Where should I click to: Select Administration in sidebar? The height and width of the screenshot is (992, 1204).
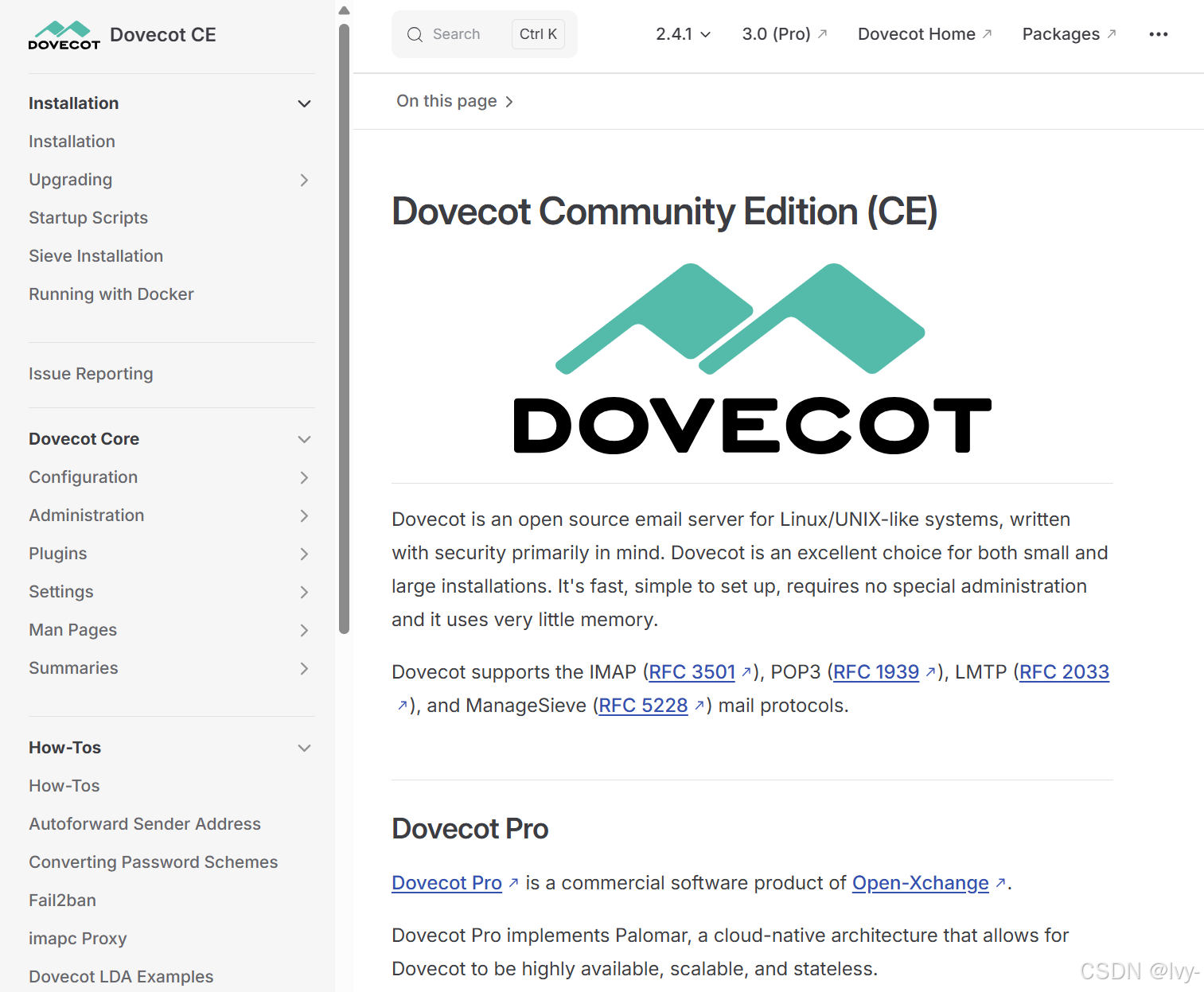coord(87,515)
